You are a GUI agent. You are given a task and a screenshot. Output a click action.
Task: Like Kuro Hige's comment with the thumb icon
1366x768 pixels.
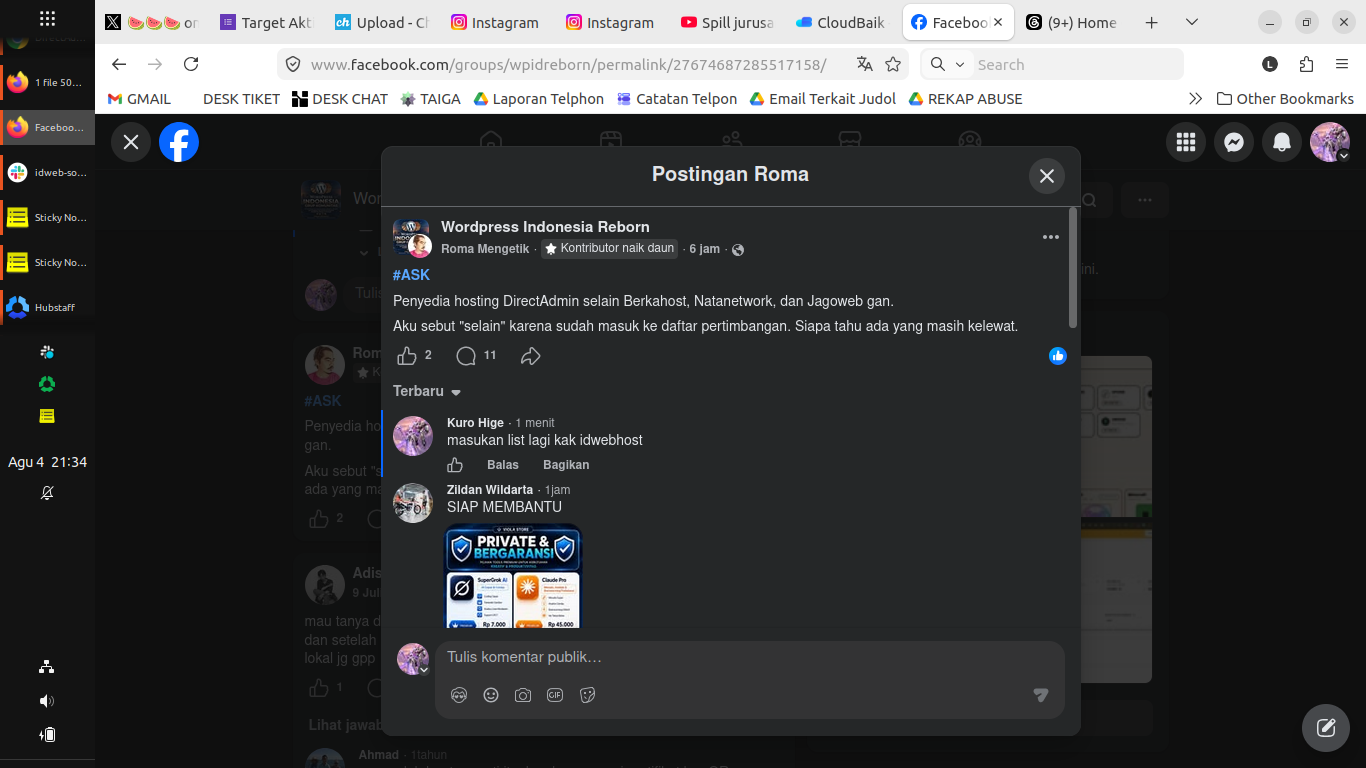(455, 465)
